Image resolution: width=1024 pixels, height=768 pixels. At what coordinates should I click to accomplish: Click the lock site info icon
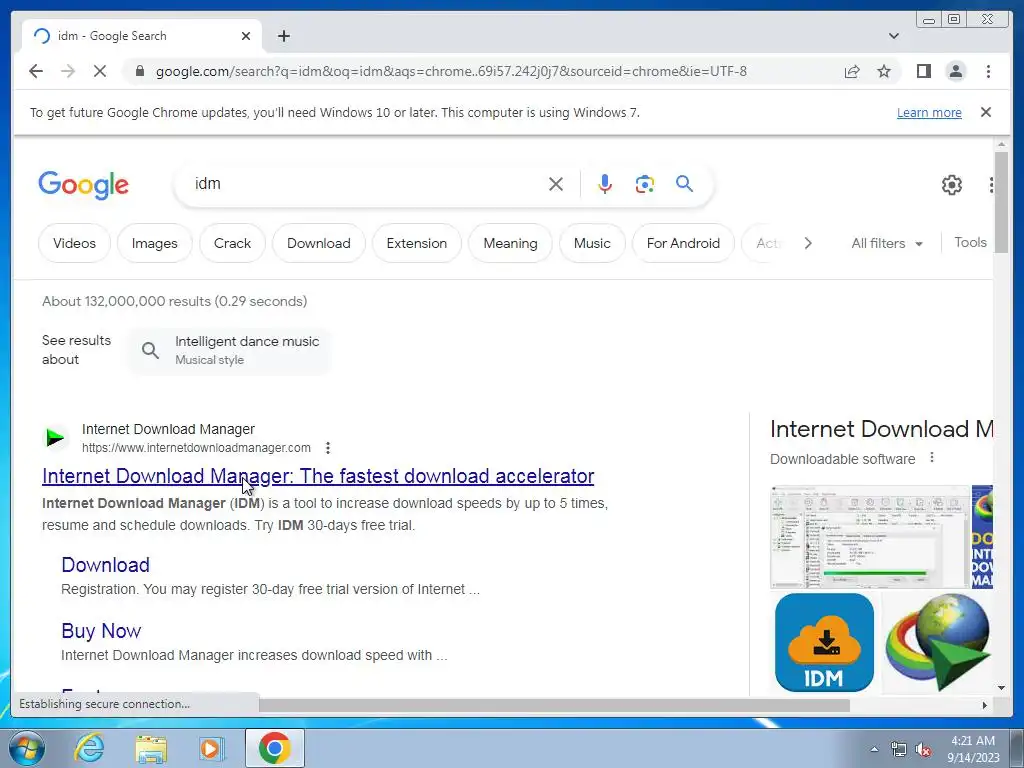pos(140,71)
